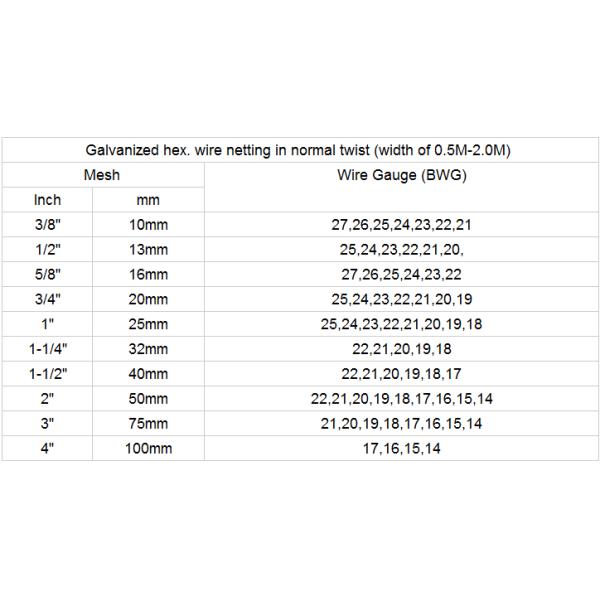Click gauge list 22,21,20,19,18,17,16,15,14

[x=402, y=399]
